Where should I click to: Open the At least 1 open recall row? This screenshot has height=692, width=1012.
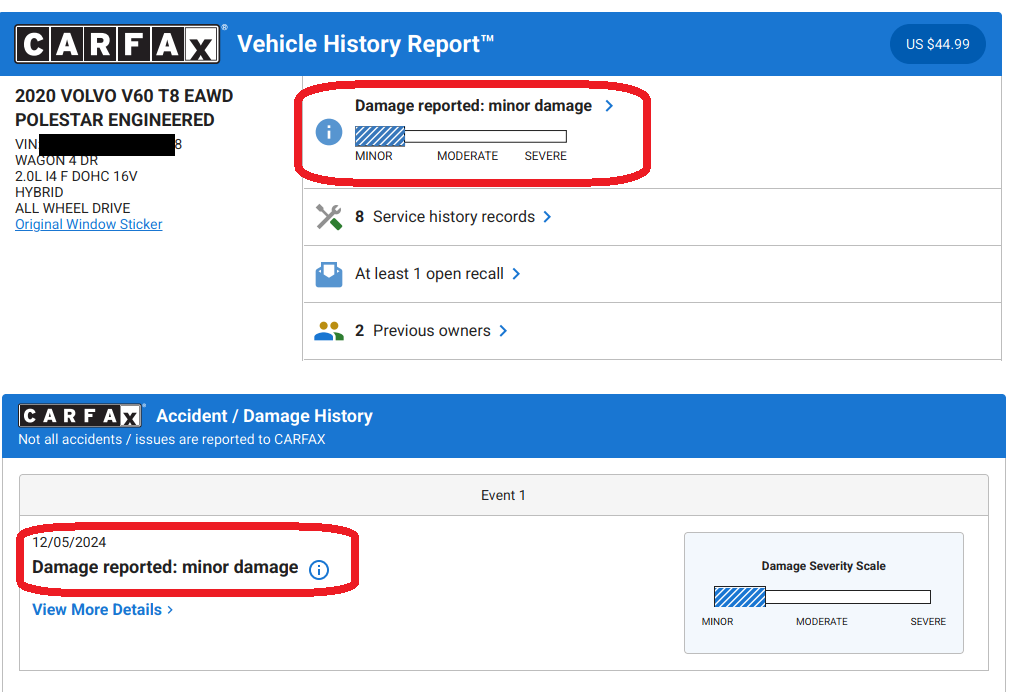tap(652, 274)
